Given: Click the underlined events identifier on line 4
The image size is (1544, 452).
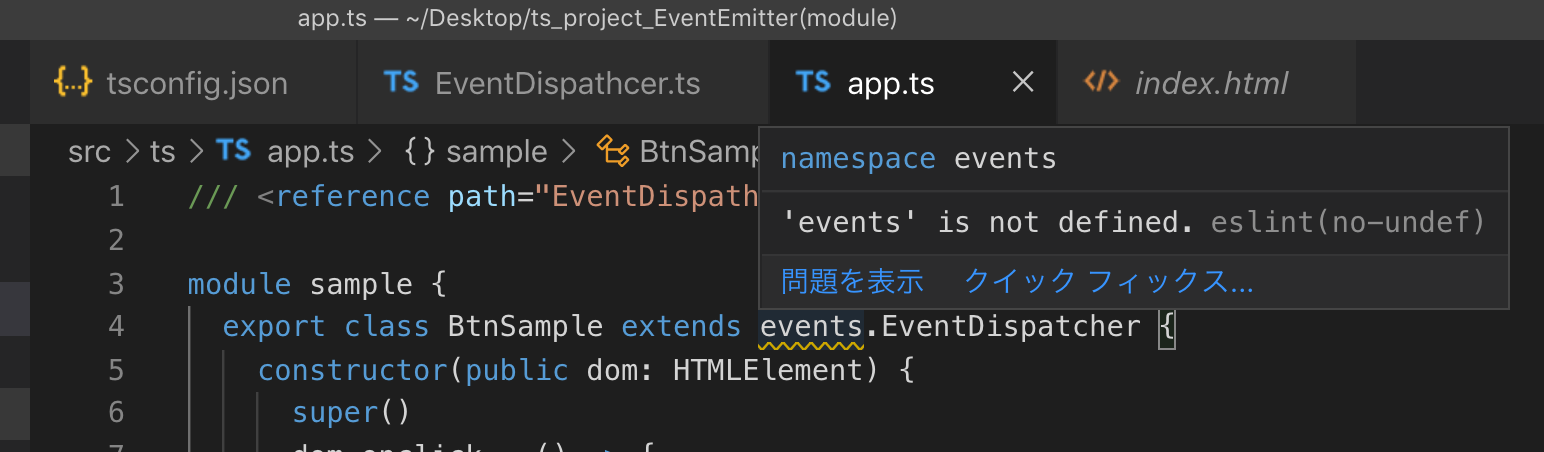Looking at the screenshot, I should click(x=810, y=326).
